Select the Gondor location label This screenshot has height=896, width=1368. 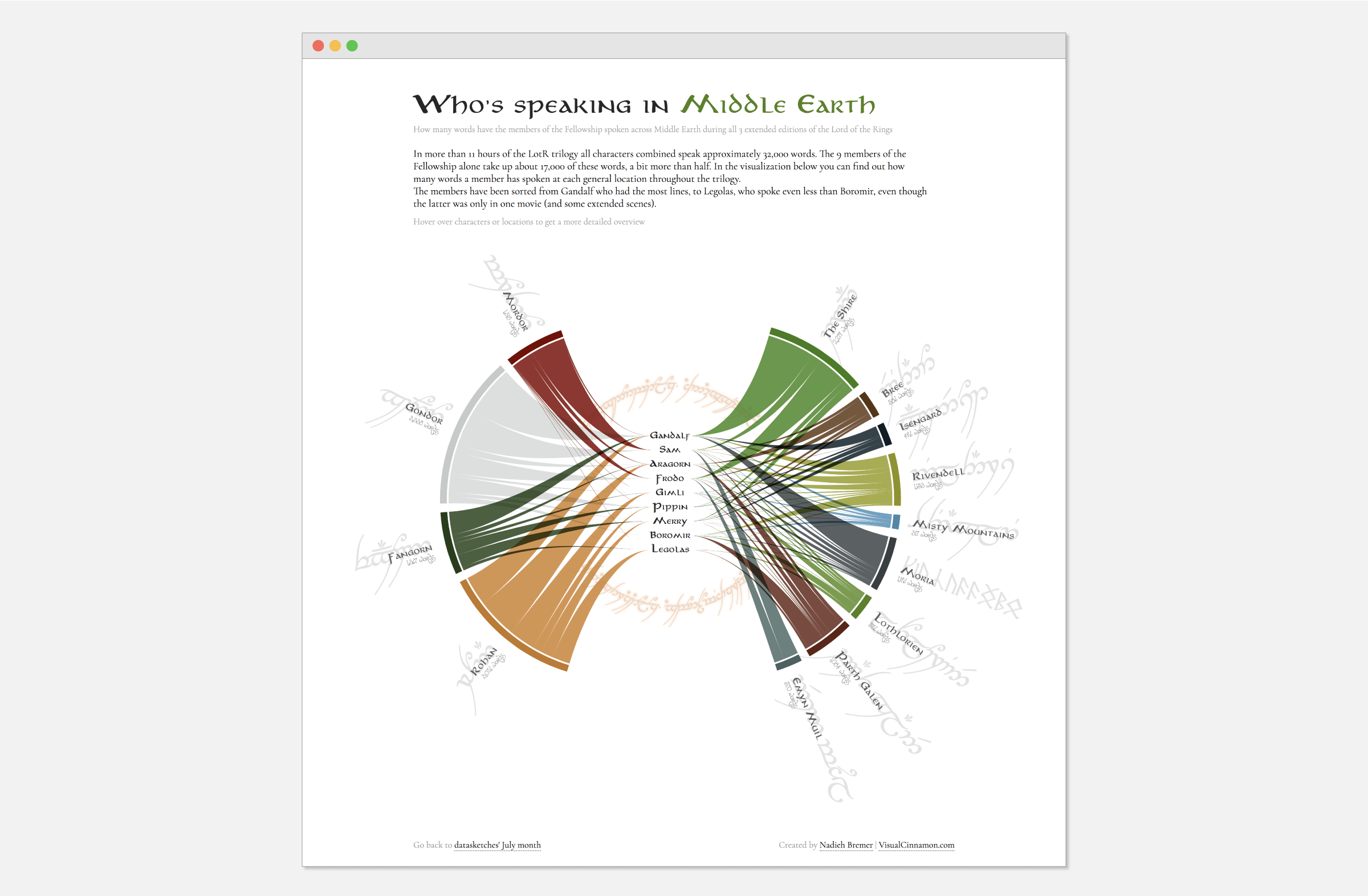424,413
